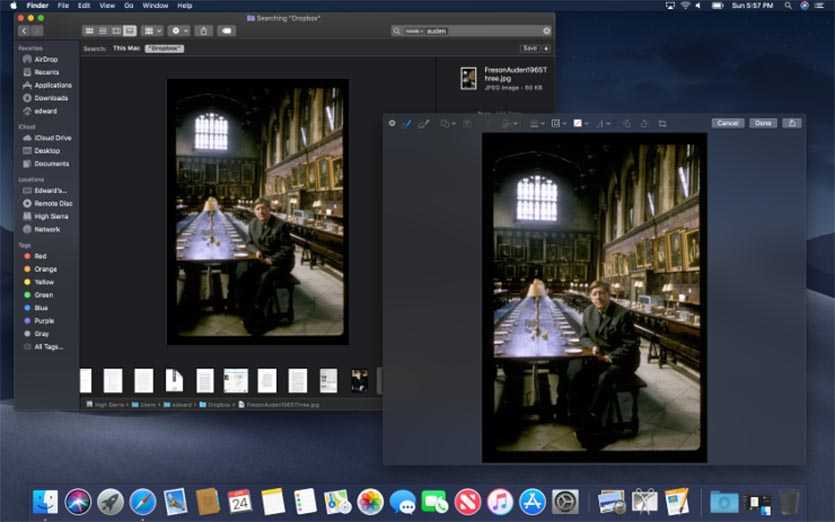
Task: Click the Crop tool in Markup toolbar
Action: pos(662,123)
